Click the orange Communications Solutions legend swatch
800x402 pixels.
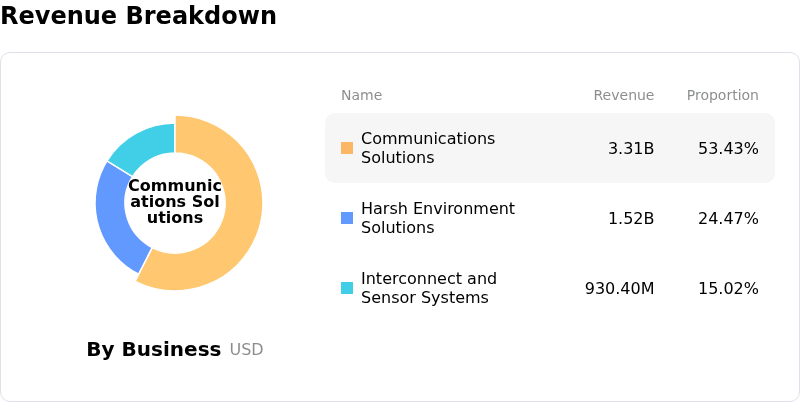[x=347, y=148]
